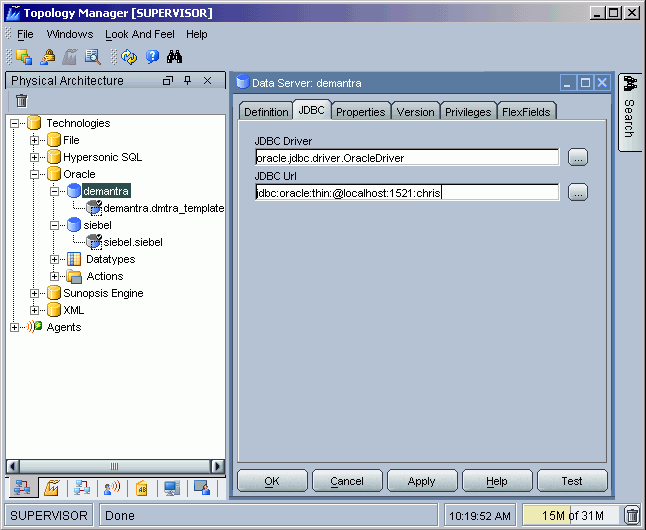Open the Help menu
The width and height of the screenshot is (646, 530).
(197, 34)
